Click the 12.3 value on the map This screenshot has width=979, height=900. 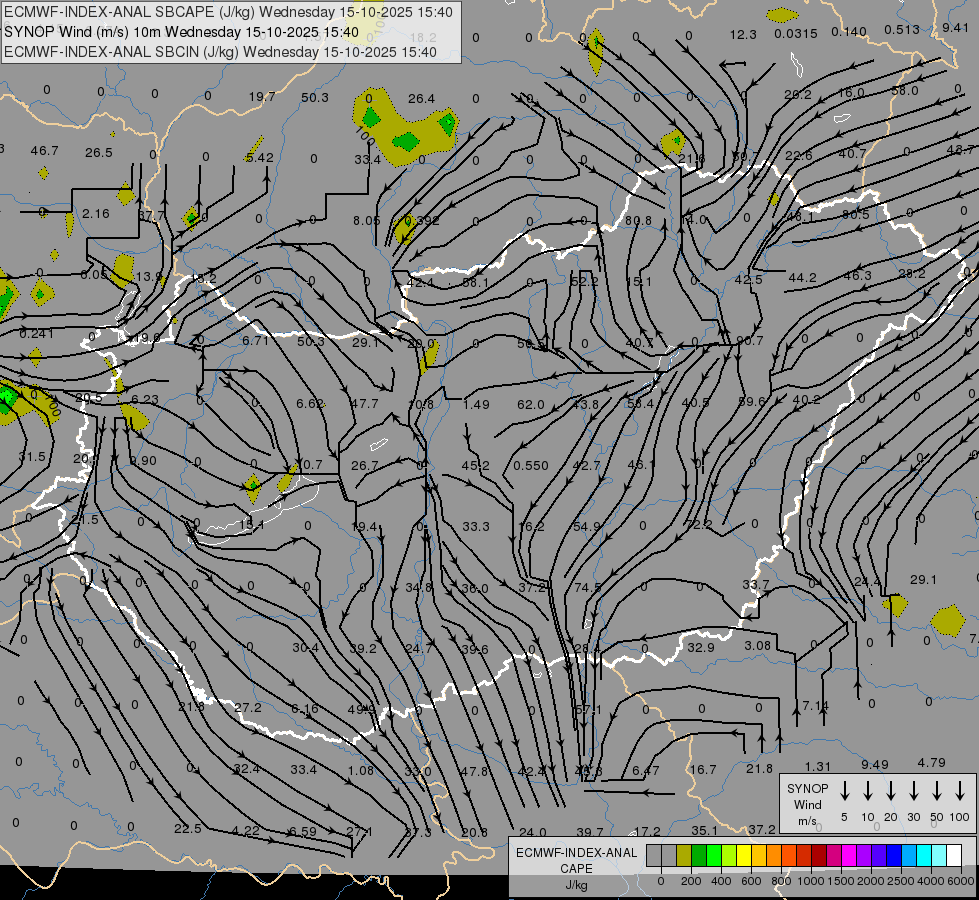click(743, 34)
